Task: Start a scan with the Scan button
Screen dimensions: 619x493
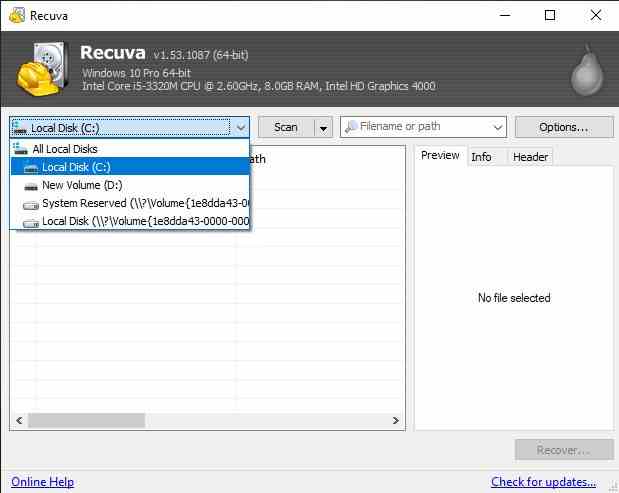Action: coord(286,127)
